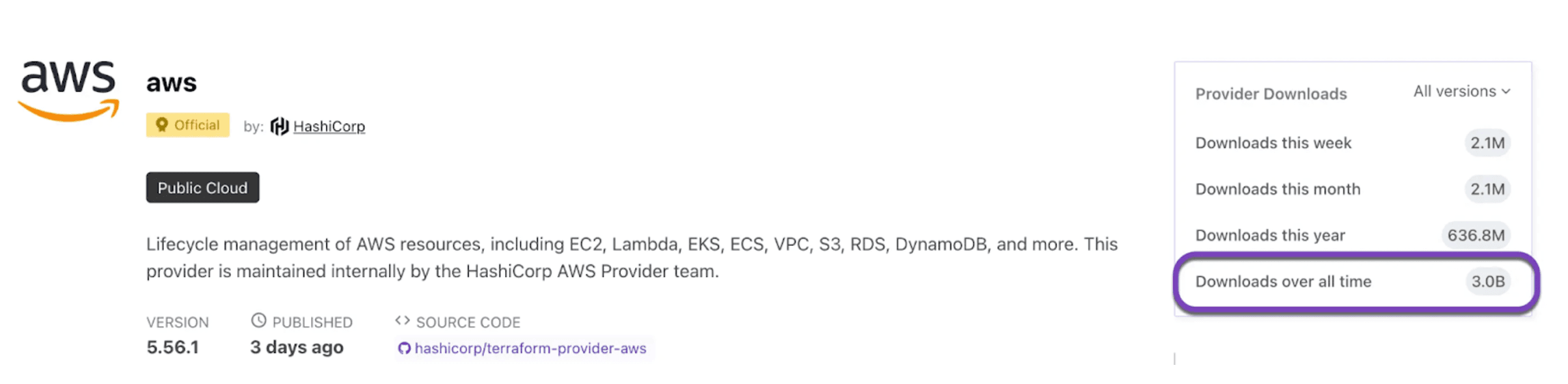The width and height of the screenshot is (1568, 384).
Task: Click the Provider Downloads panel heading
Action: pos(1271,94)
